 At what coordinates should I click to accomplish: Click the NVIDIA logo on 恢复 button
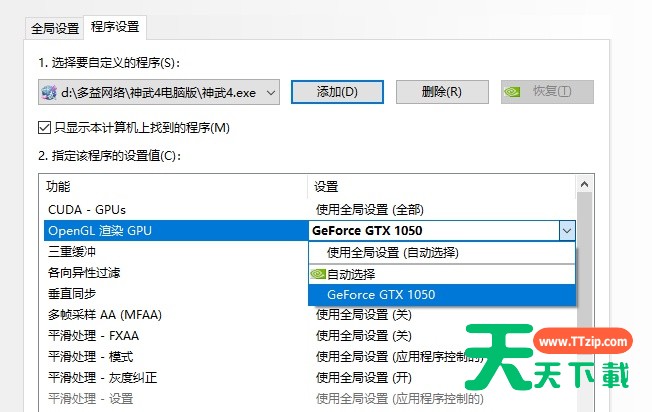[512, 91]
